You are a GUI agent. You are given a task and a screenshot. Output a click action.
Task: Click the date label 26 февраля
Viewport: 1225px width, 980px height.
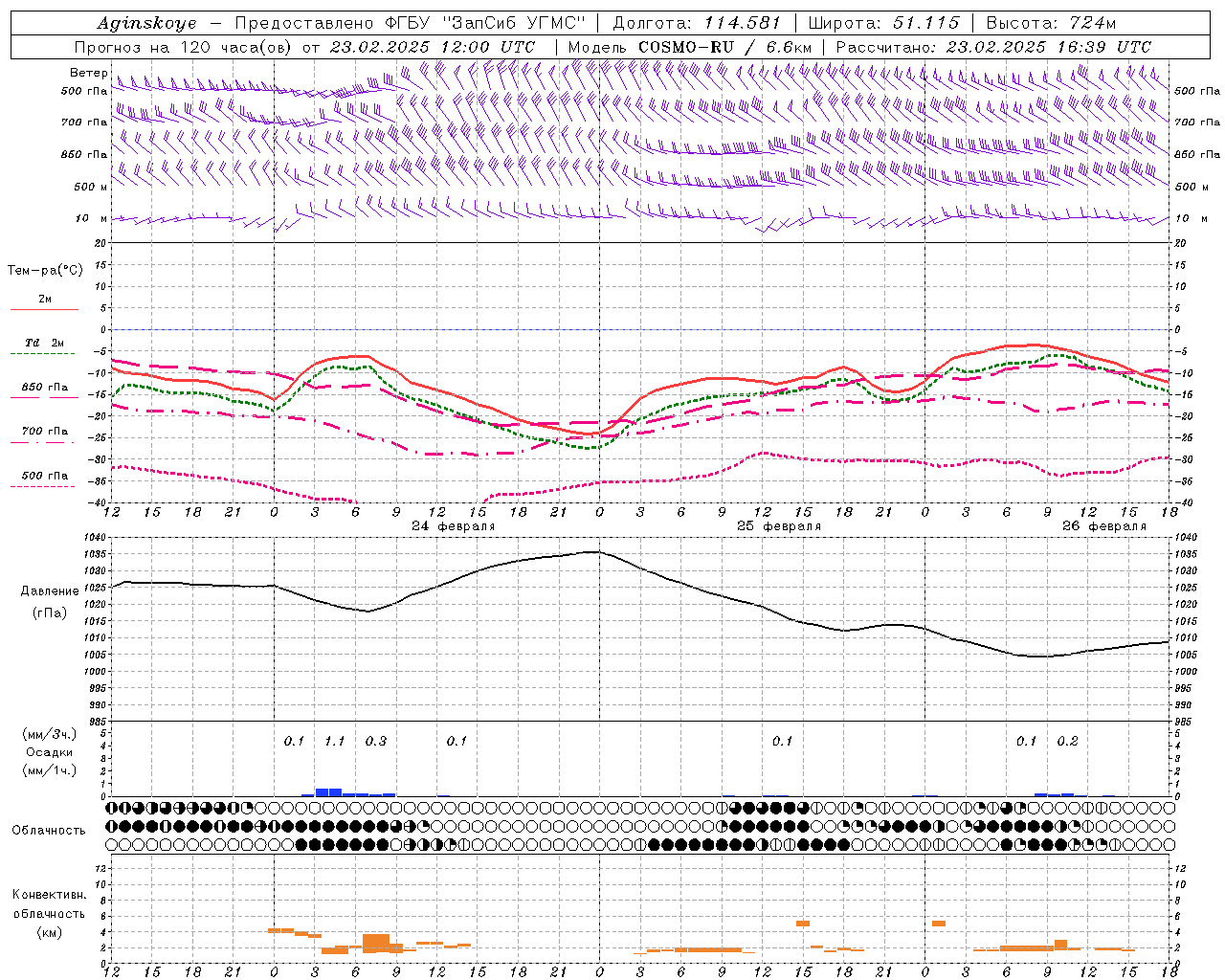click(x=1104, y=526)
